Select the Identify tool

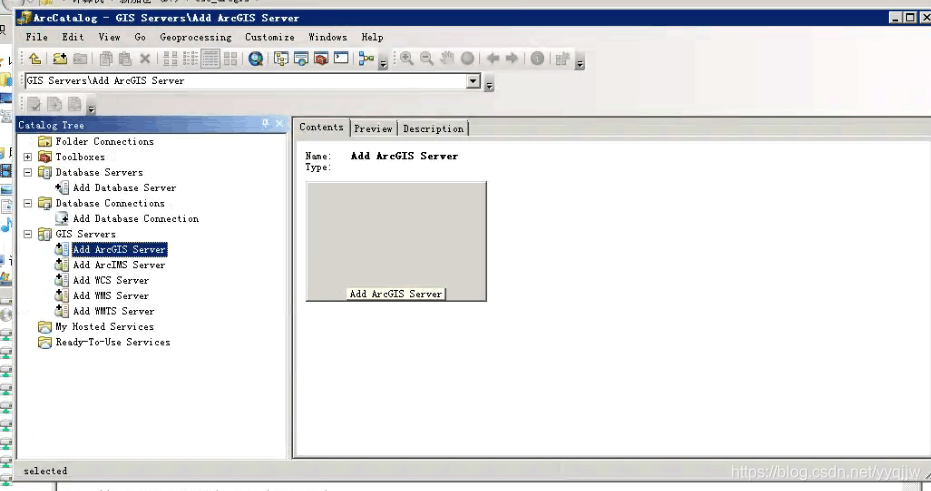click(537, 58)
